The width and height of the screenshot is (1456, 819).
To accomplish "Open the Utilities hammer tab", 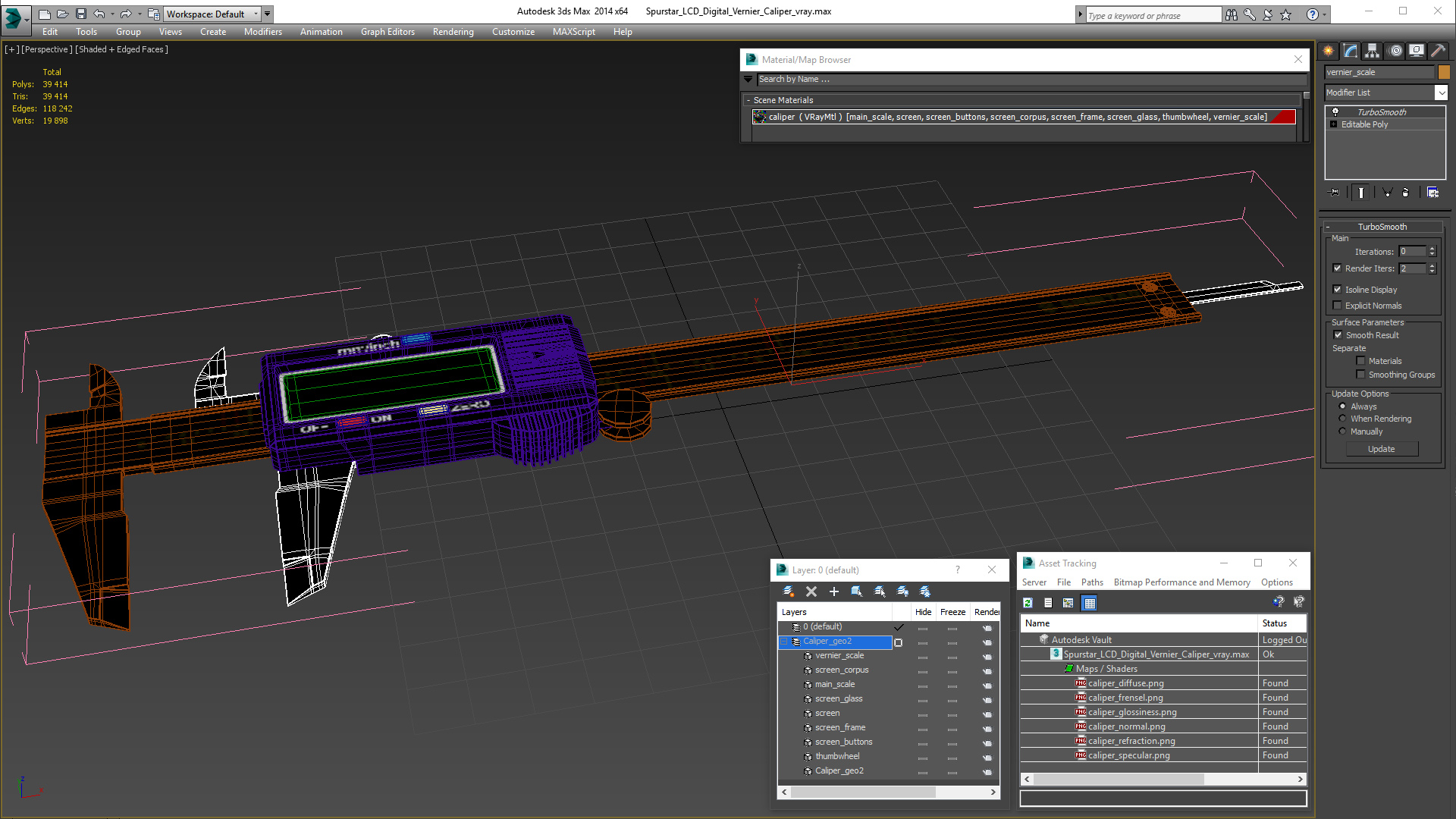I will [x=1438, y=51].
